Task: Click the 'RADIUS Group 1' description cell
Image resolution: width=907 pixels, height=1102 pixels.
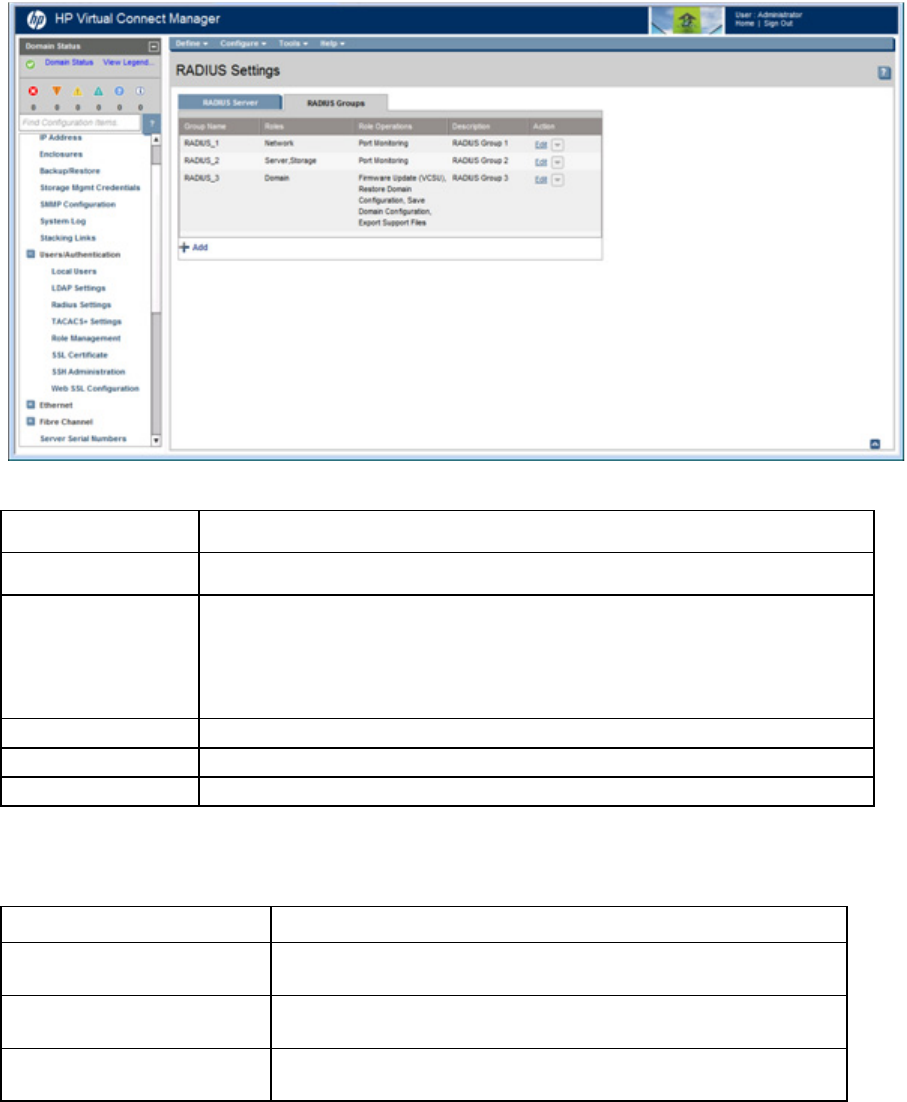Action: (x=480, y=143)
